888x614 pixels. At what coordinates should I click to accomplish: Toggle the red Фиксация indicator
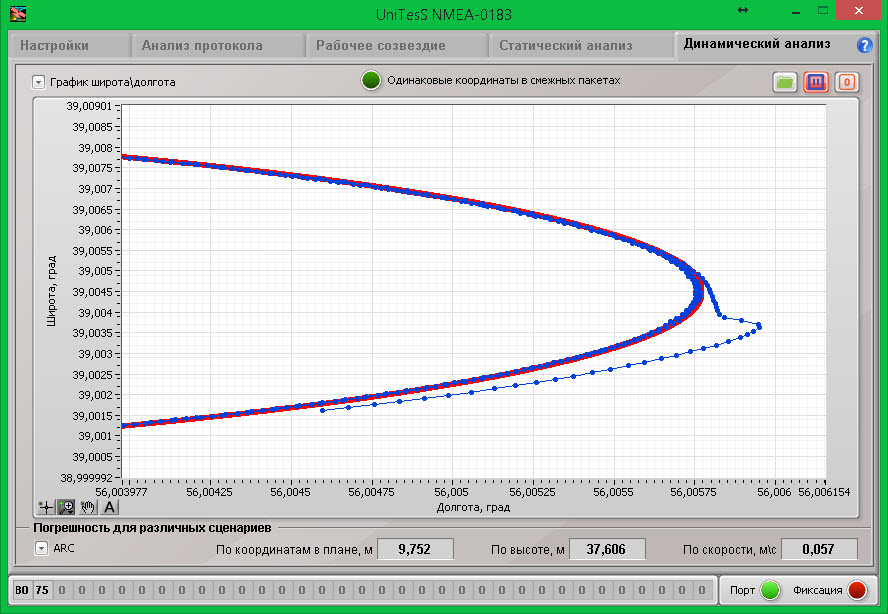point(857,590)
